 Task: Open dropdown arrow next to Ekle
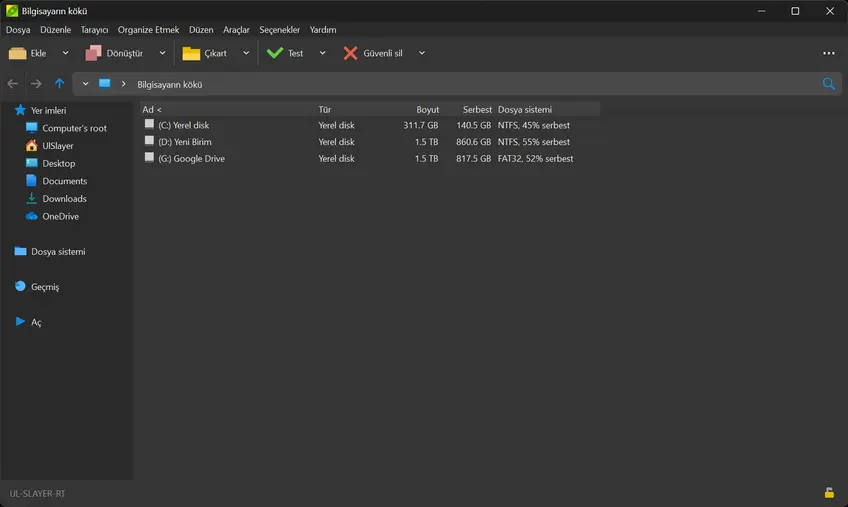[66, 53]
